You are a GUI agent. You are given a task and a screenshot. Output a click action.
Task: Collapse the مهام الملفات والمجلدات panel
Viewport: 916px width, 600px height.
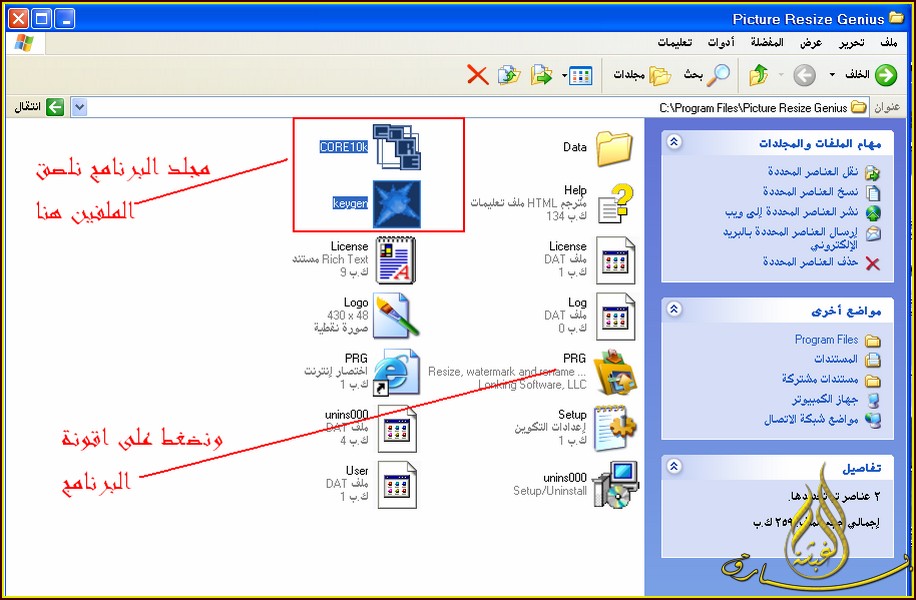pyautogui.click(x=674, y=141)
